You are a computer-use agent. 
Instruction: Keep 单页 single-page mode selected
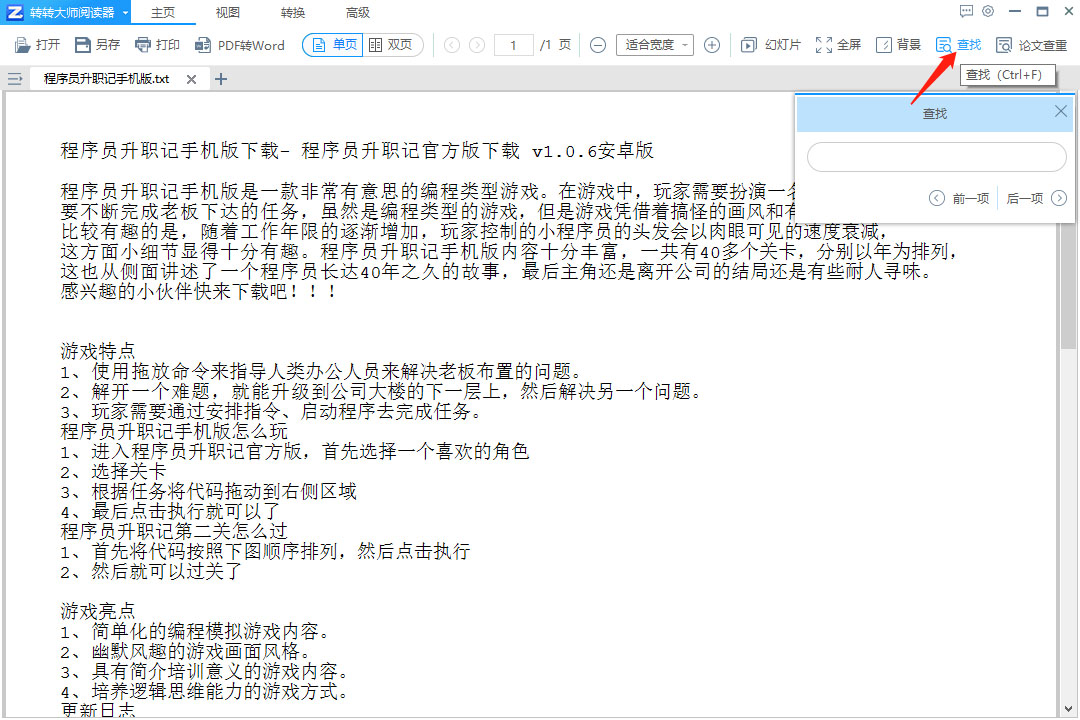tap(331, 45)
